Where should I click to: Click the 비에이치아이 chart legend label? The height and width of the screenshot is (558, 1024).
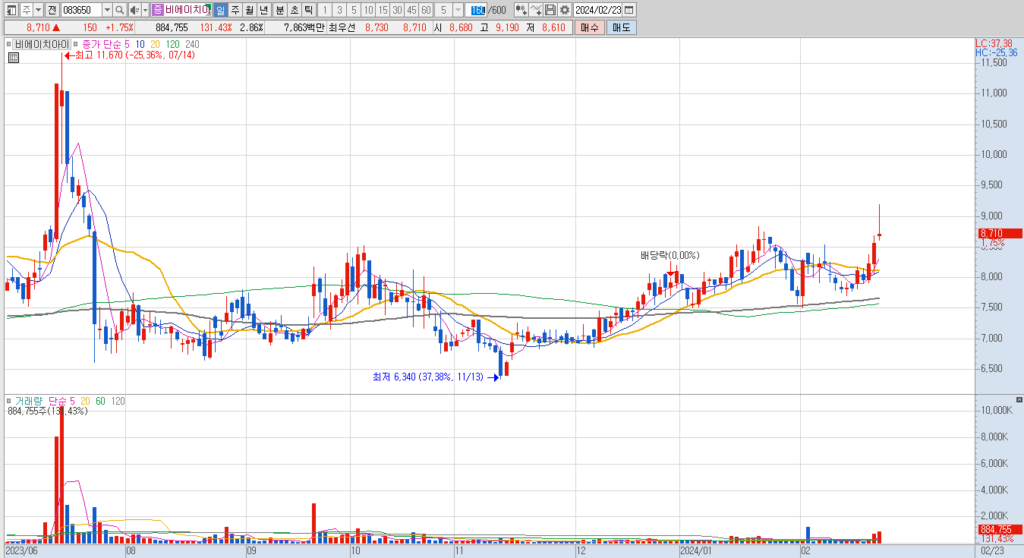(41, 44)
